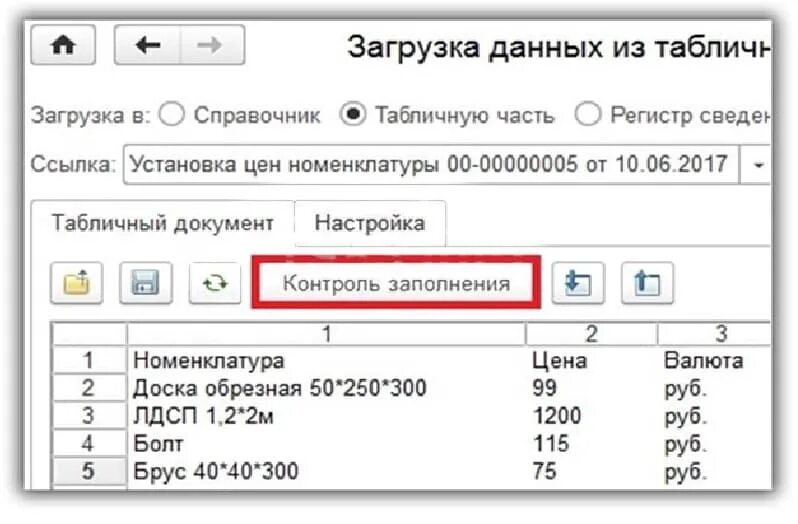Select cell Доска обрезная 50*250*300

[326, 388]
